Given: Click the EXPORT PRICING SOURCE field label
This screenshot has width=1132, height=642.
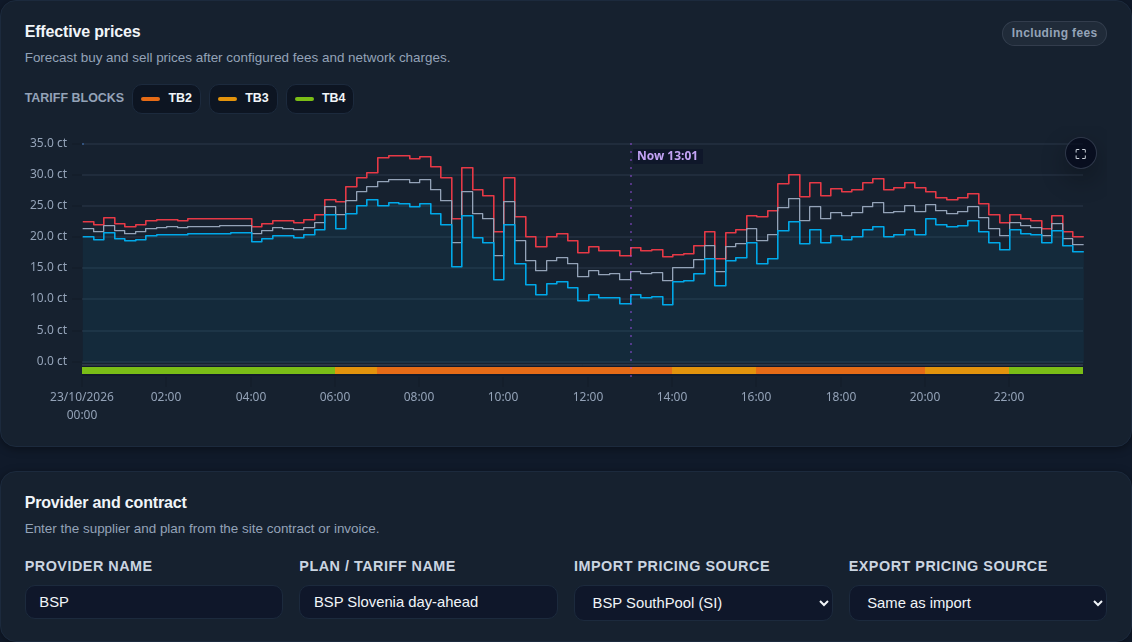Looking at the screenshot, I should coord(948,566).
